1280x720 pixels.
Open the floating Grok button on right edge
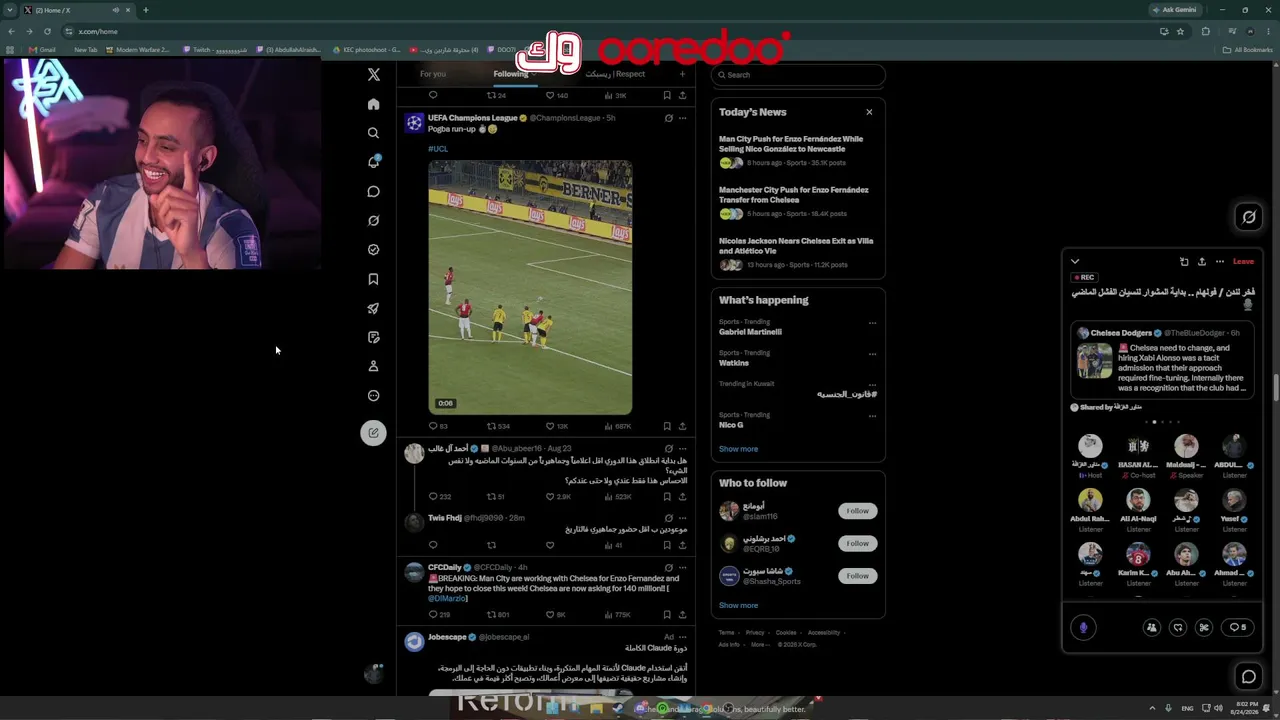pyautogui.click(x=1249, y=217)
